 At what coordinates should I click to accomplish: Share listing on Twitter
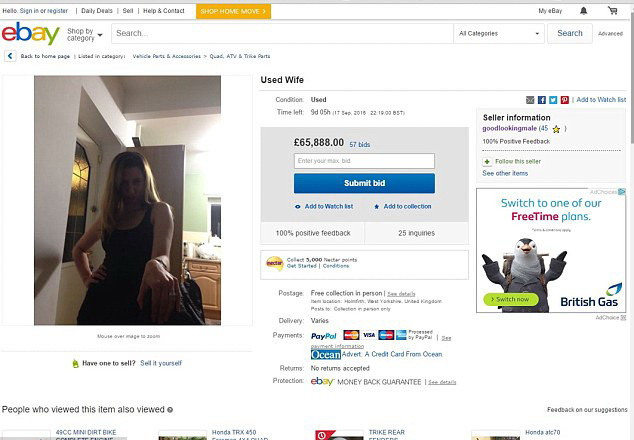(x=553, y=100)
